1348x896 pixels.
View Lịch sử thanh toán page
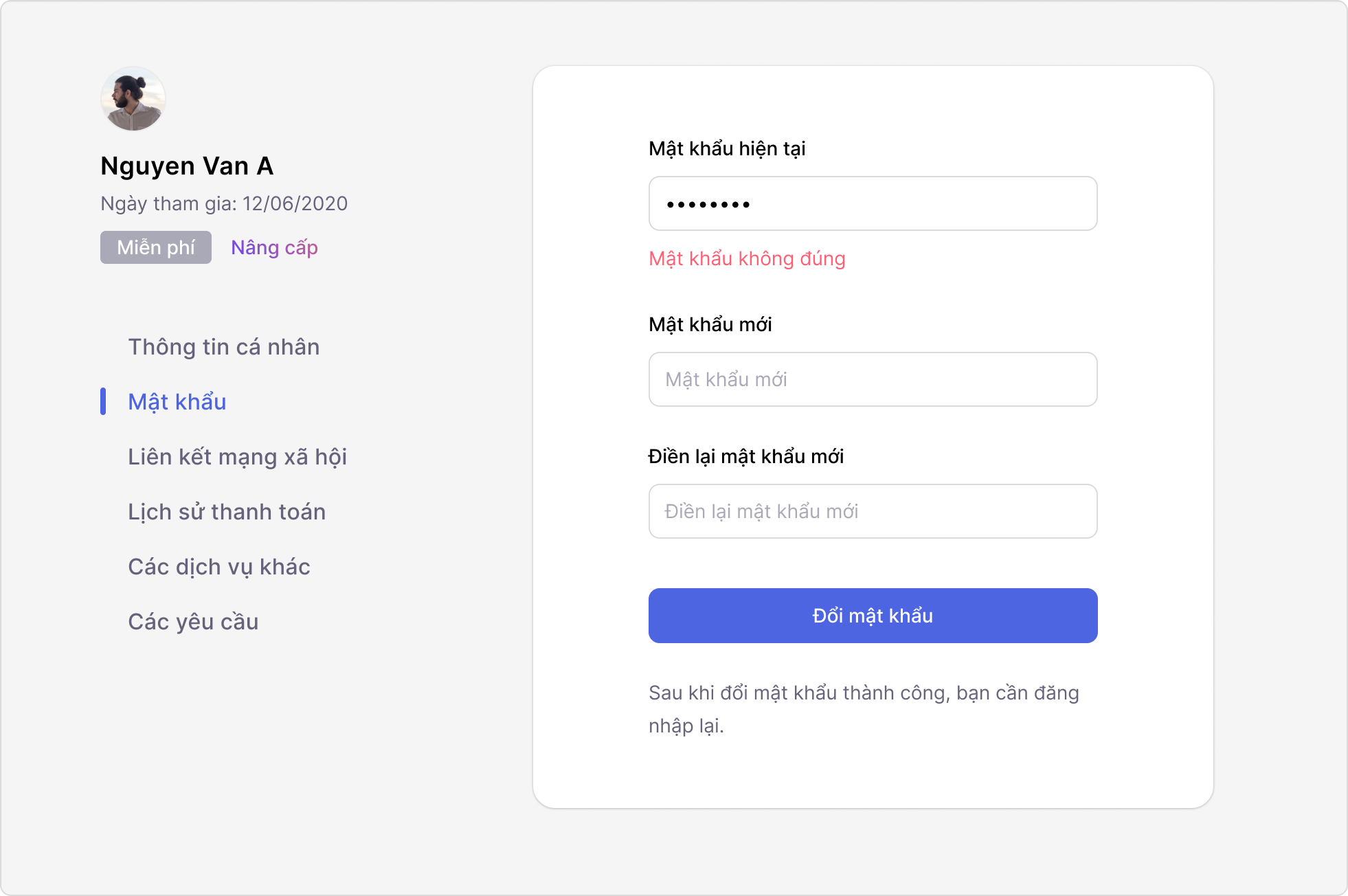[227, 512]
